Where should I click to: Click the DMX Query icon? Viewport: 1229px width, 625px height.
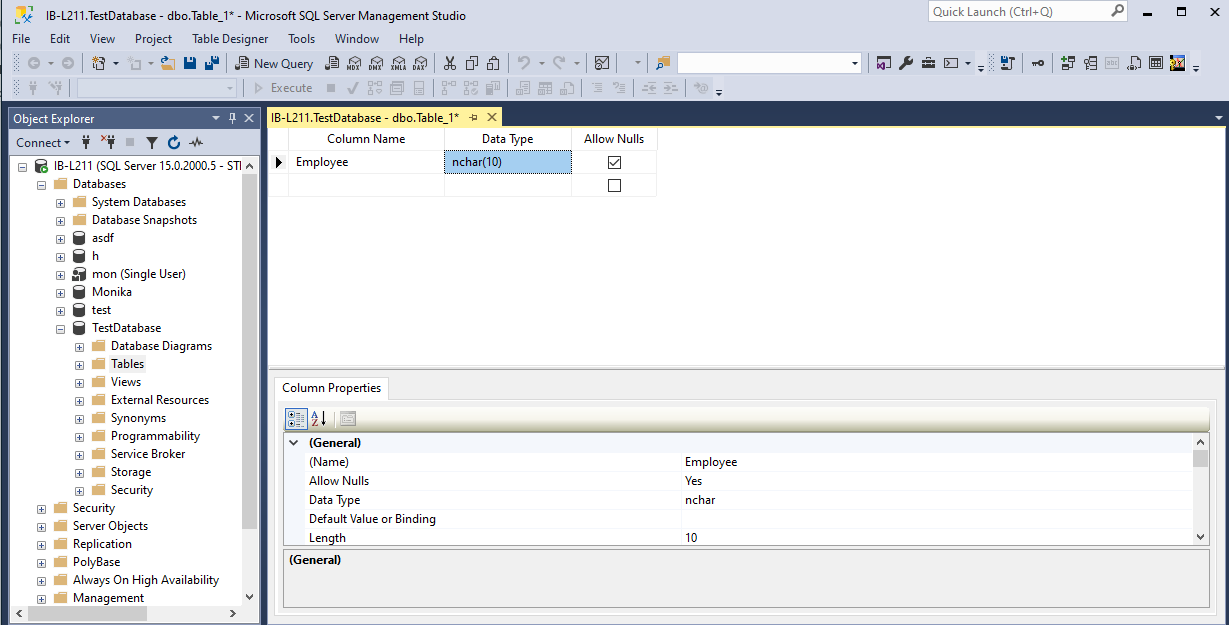[376, 63]
